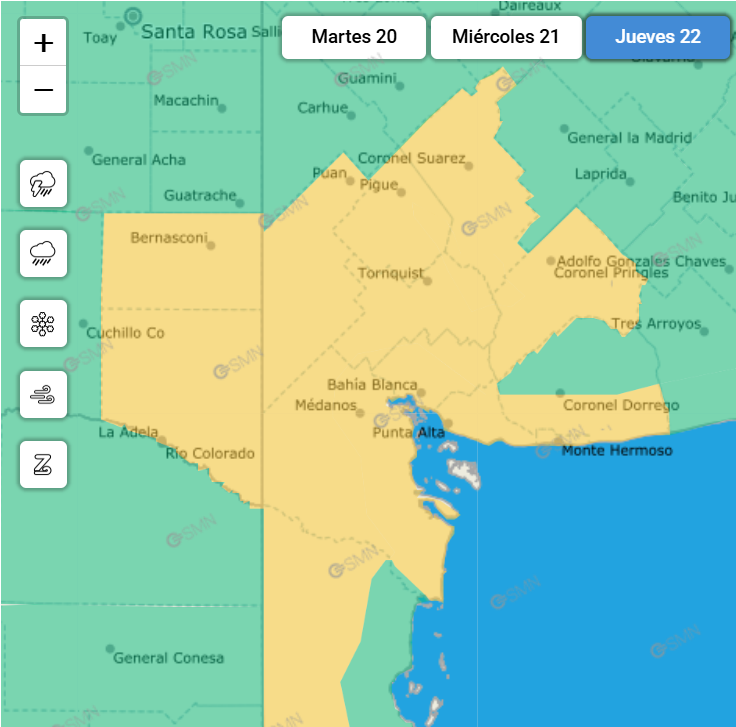Image resolution: width=736 pixels, height=727 pixels.
Task: Show thunderstorm alerts layer
Action: point(43,183)
